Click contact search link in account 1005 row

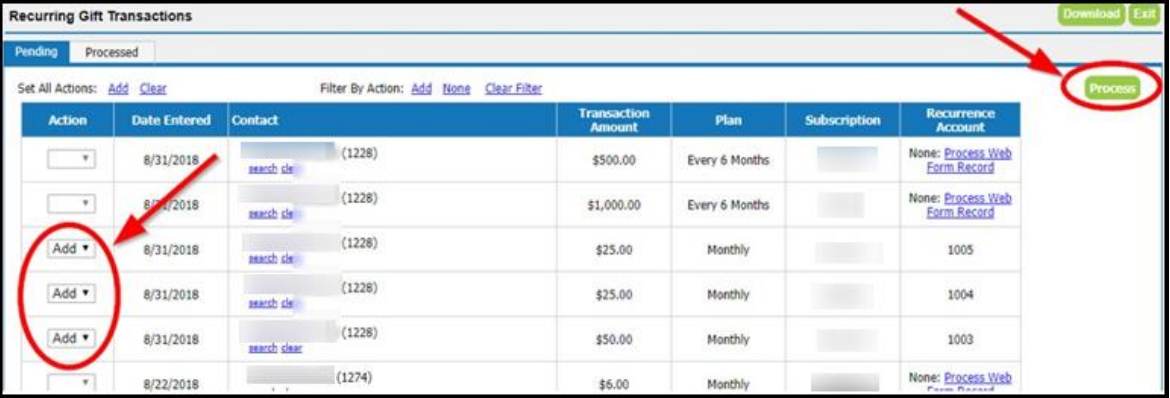pyautogui.click(x=263, y=258)
